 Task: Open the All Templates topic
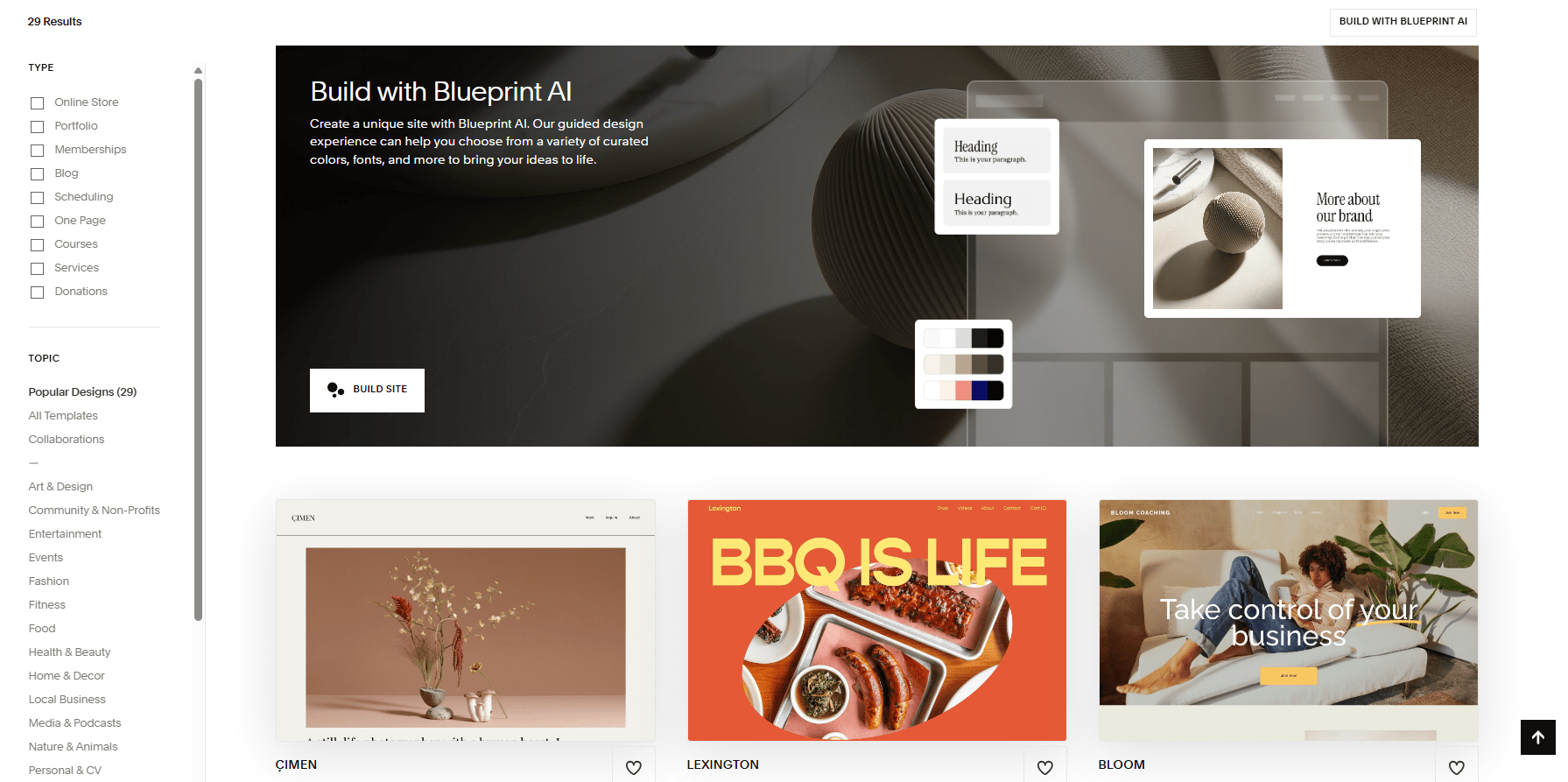click(x=63, y=416)
